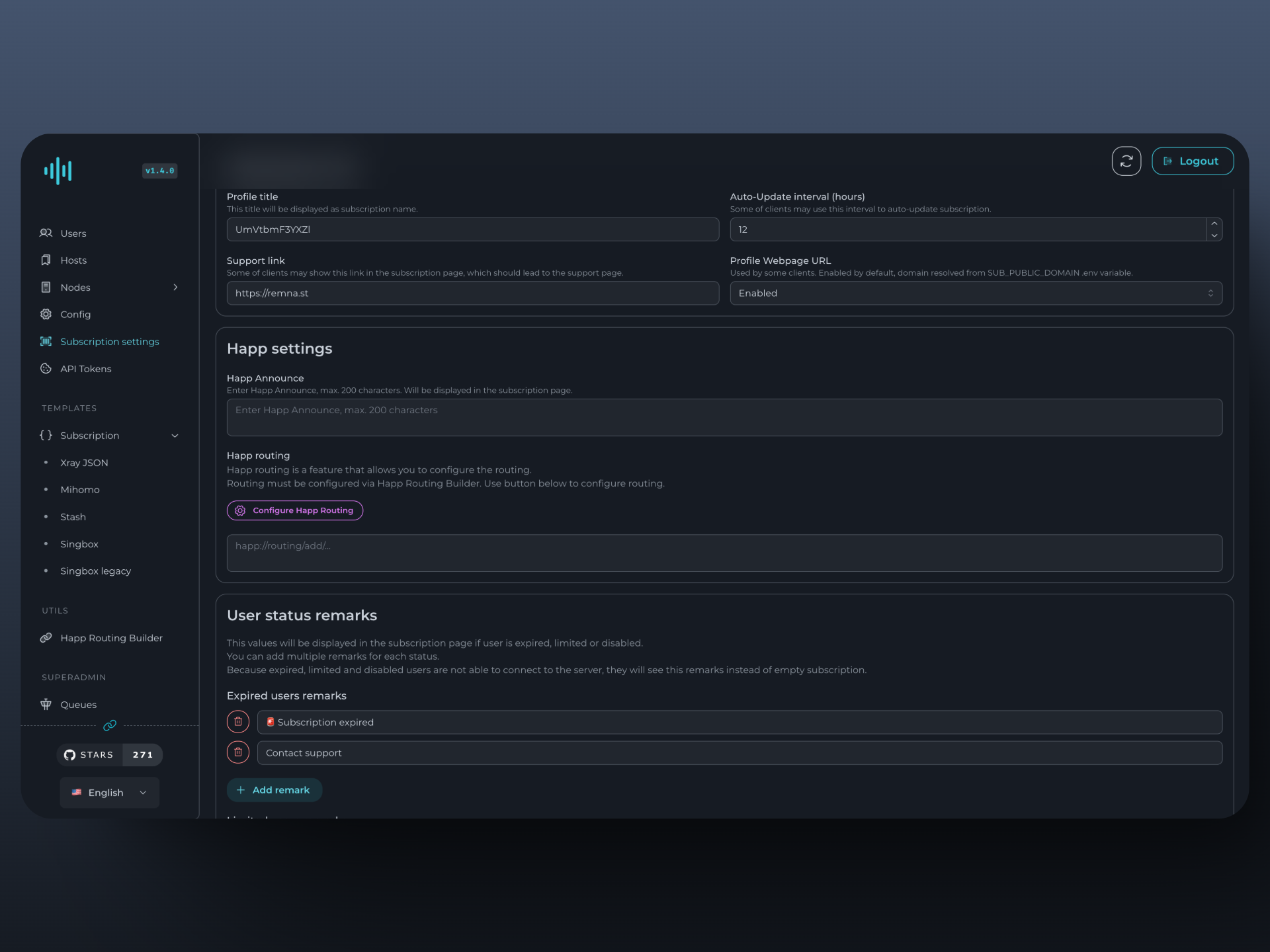Click the Users icon in sidebar
Viewport: 1270px width, 952px height.
pos(46,233)
